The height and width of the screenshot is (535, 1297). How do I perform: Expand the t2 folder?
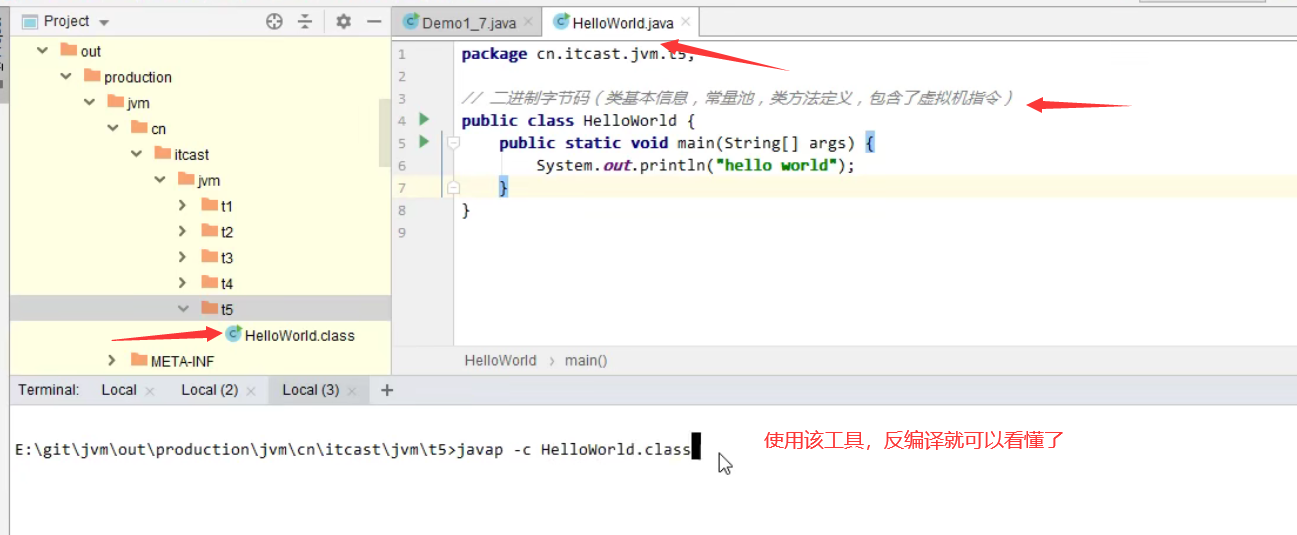click(x=182, y=232)
